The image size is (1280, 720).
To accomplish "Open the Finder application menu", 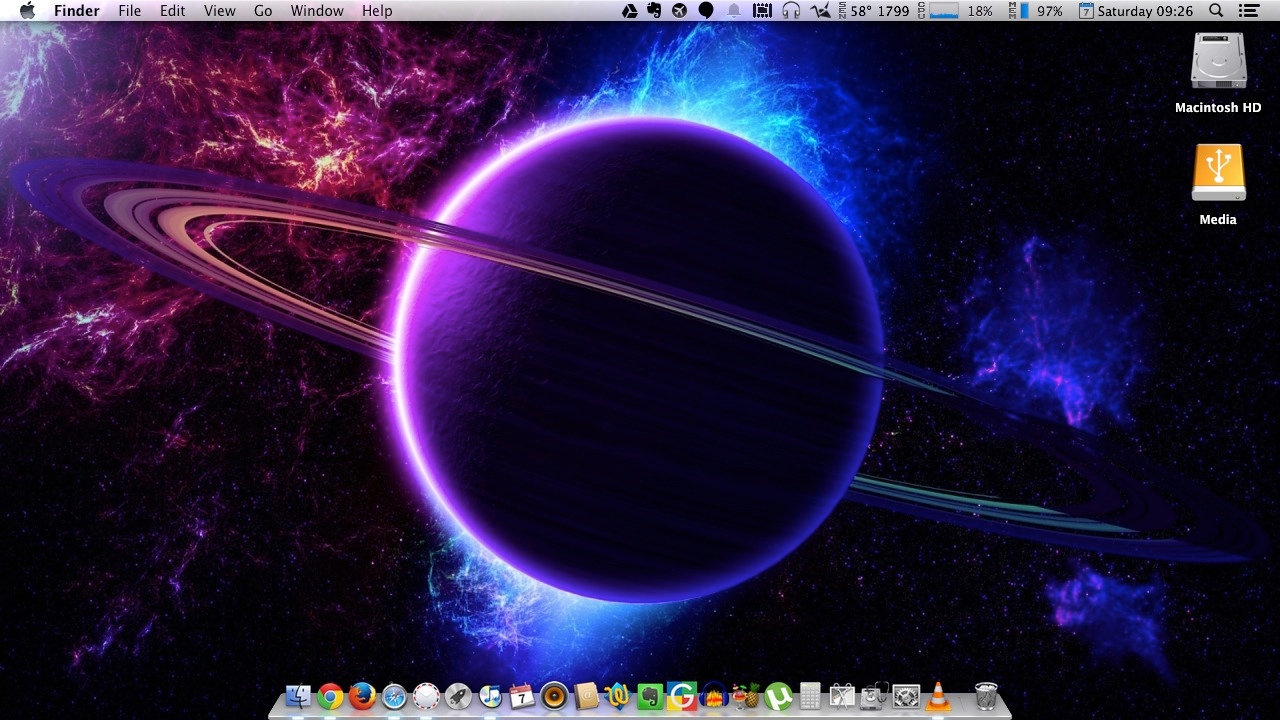I will point(76,11).
